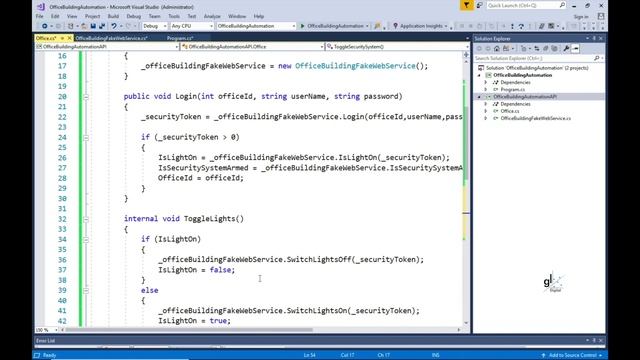This screenshot has height=360, width=640.
Task: Collapse the else block outlining toggle
Action: pos(86,291)
